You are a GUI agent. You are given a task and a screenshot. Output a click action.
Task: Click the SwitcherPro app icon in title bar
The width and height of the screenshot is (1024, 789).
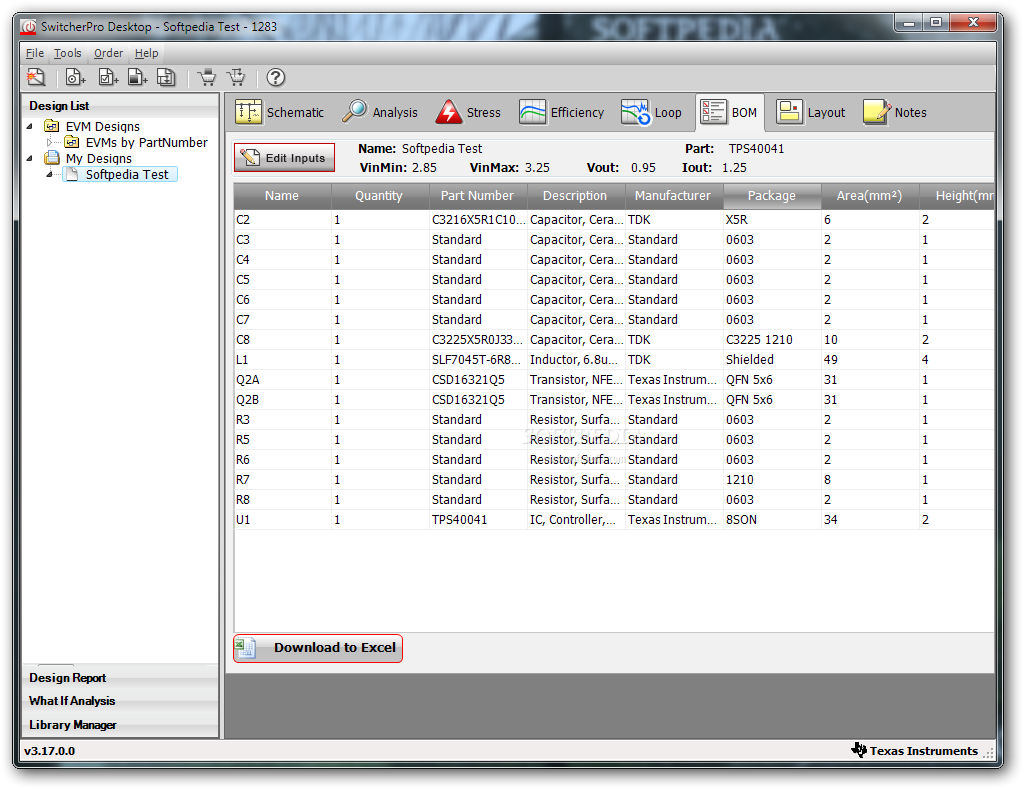point(29,27)
